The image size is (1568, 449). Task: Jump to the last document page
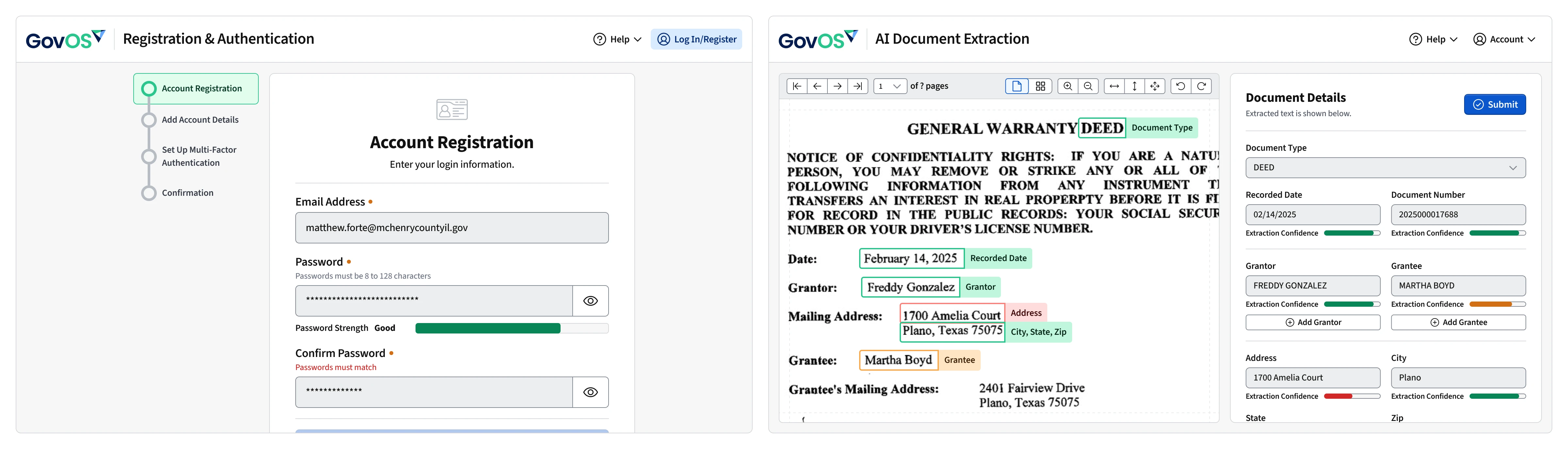[x=857, y=86]
